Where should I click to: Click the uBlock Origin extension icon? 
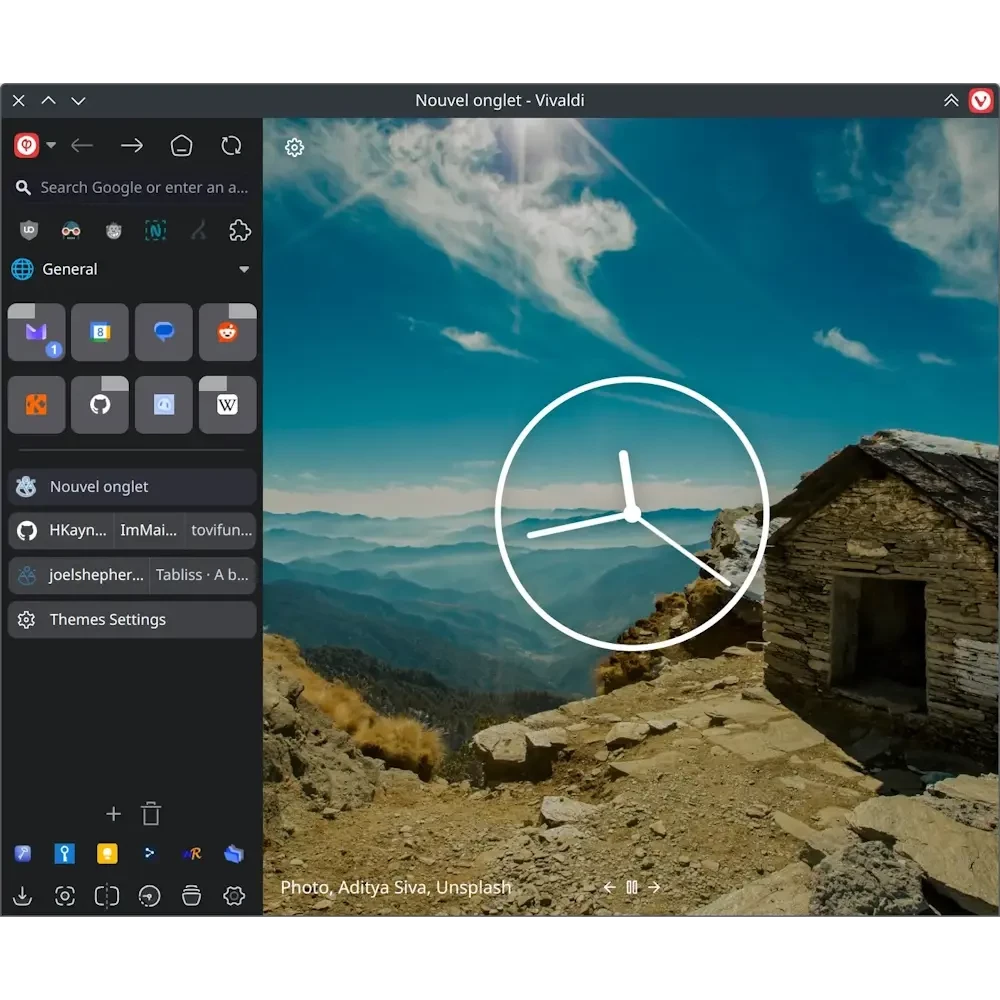point(29,231)
